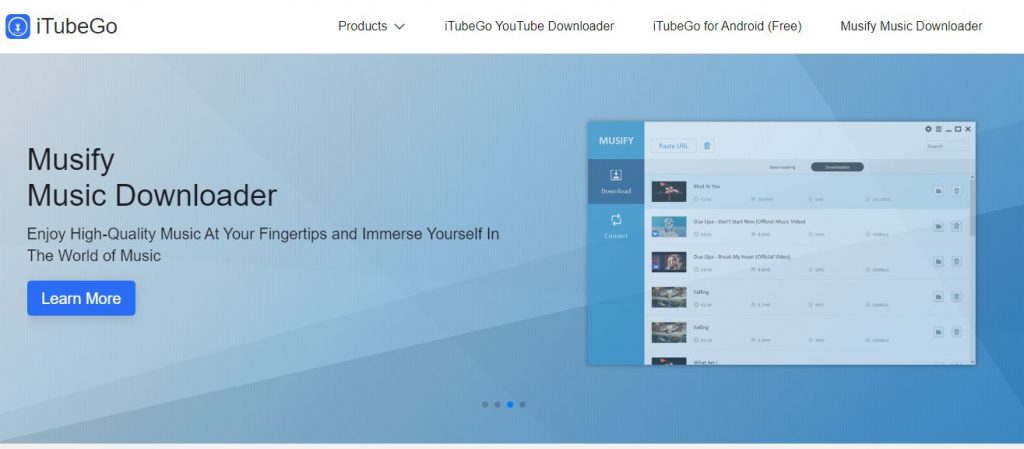The image size is (1024, 449).
Task: Open the Convert section in Musify sidebar
Action: coord(616,226)
